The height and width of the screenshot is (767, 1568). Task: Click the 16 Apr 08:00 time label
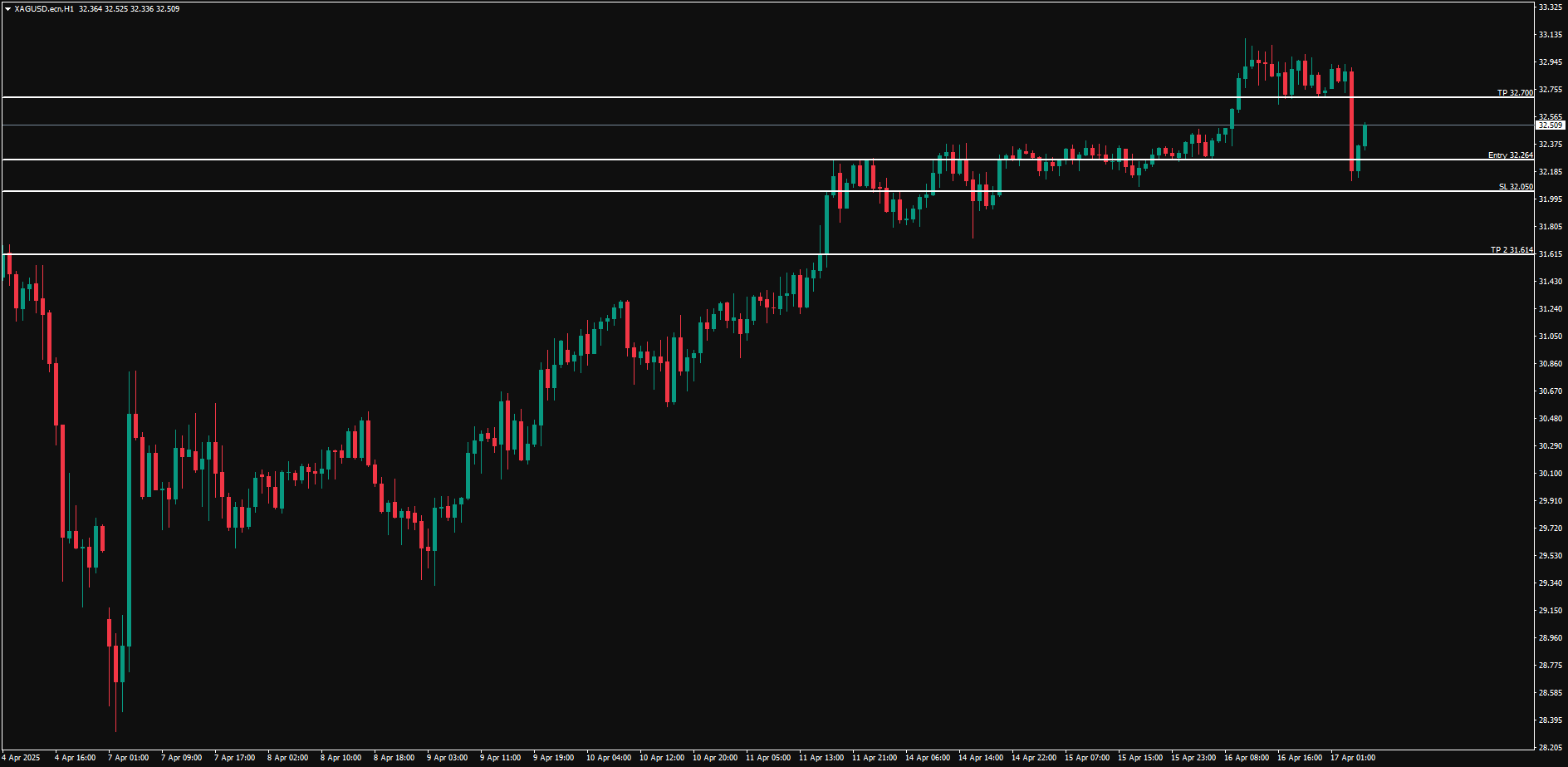pyautogui.click(x=1246, y=758)
